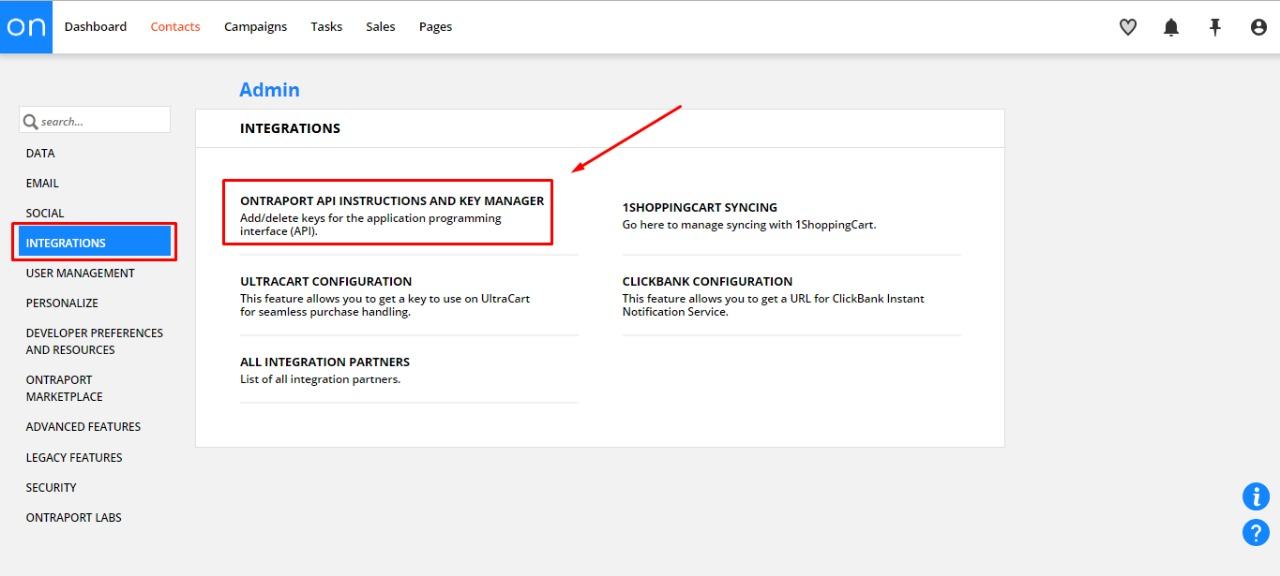This screenshot has height=576, width=1280.
Task: Open DEVELOPER PREFERENCES AND RESOURCES
Action: [x=94, y=341]
